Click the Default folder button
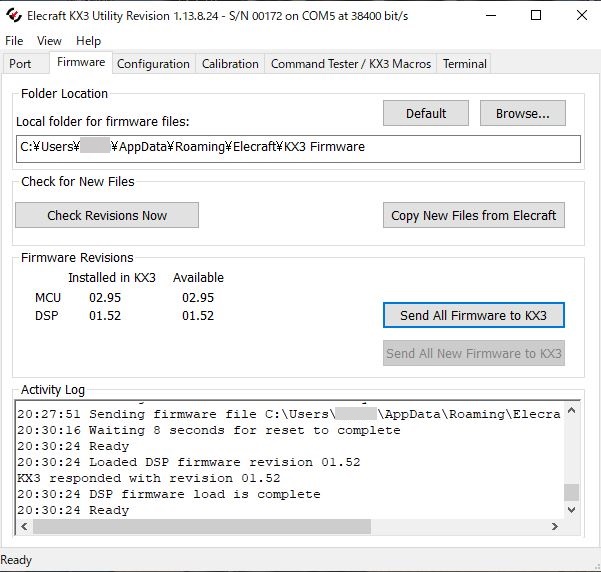The height and width of the screenshot is (572, 601). pos(426,113)
